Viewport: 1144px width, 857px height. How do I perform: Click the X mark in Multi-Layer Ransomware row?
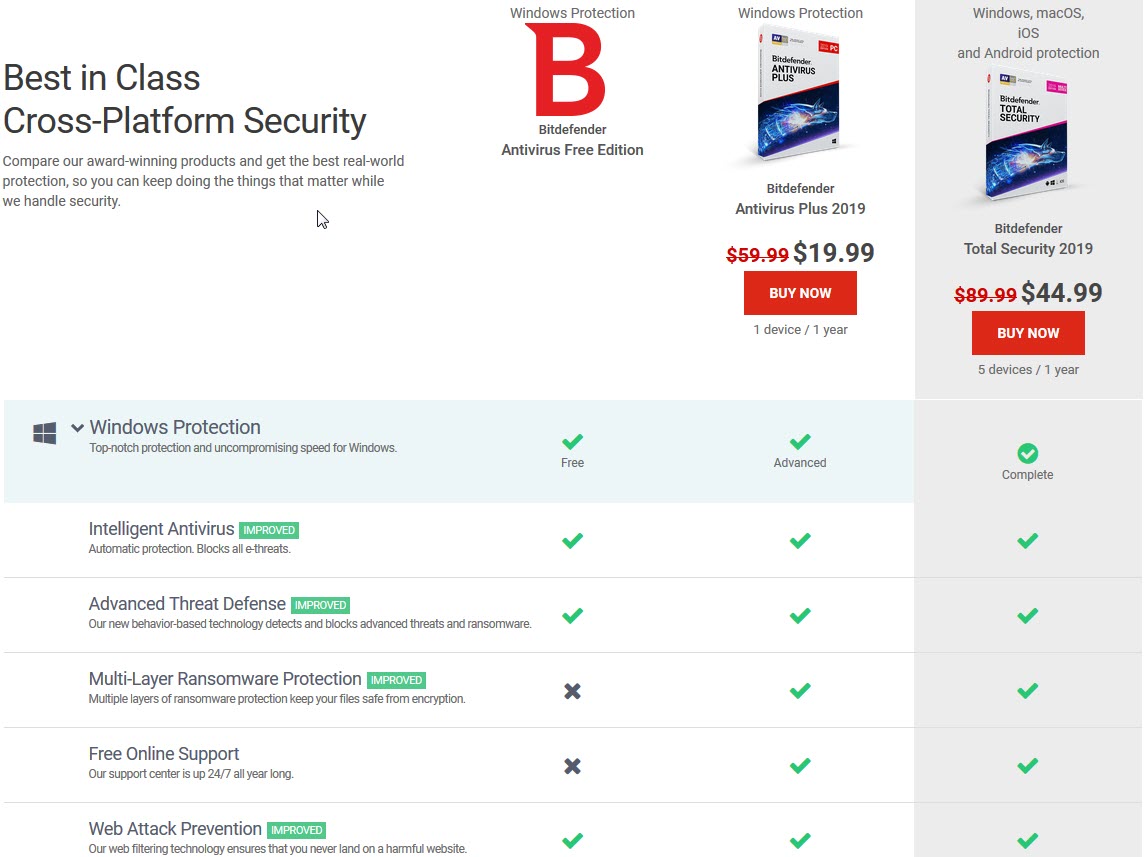coord(572,691)
